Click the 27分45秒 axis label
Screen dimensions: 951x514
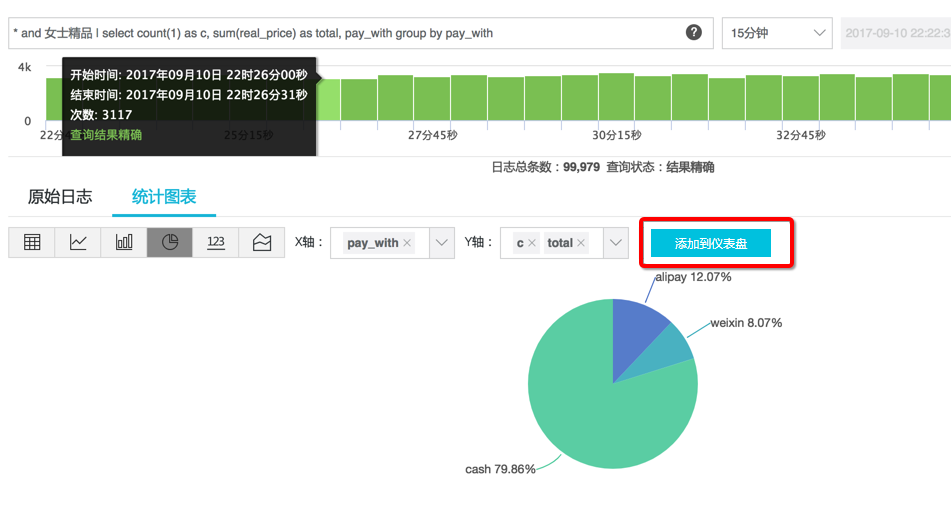click(x=432, y=135)
